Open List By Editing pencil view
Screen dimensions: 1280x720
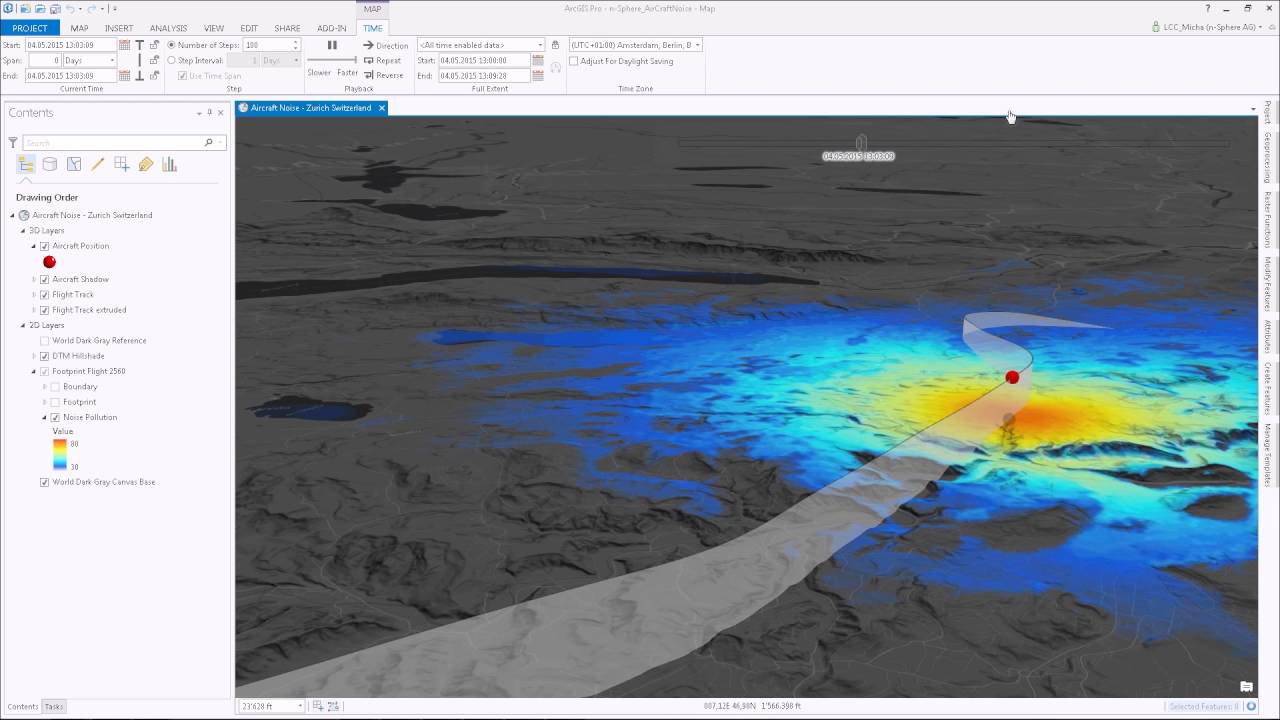pyautogui.click(x=98, y=164)
